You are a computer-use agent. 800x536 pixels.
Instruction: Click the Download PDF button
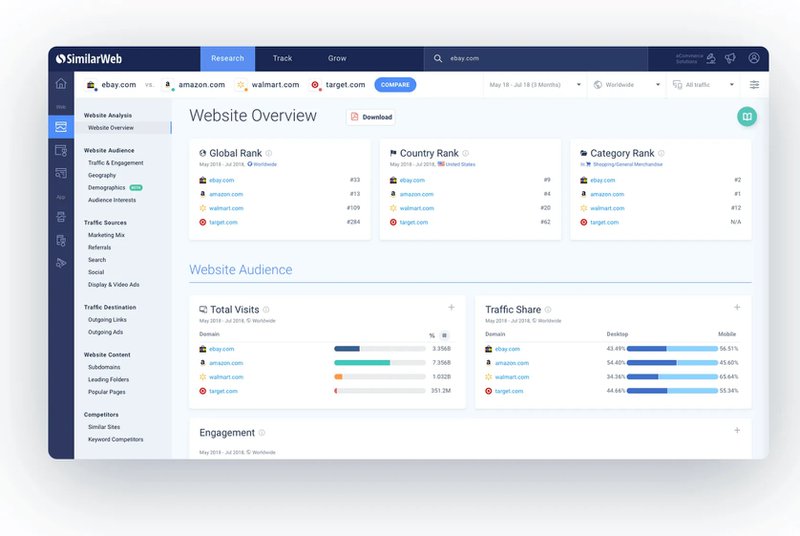click(x=371, y=117)
